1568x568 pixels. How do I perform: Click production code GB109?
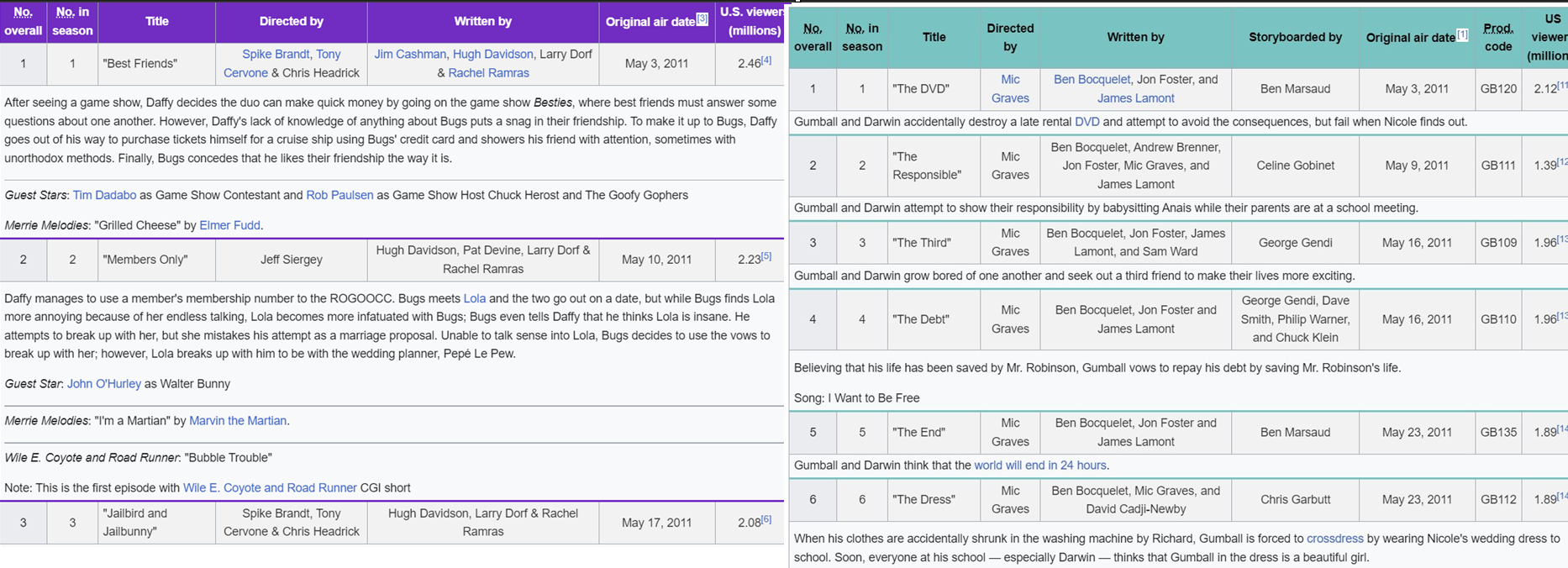[x=1498, y=243]
